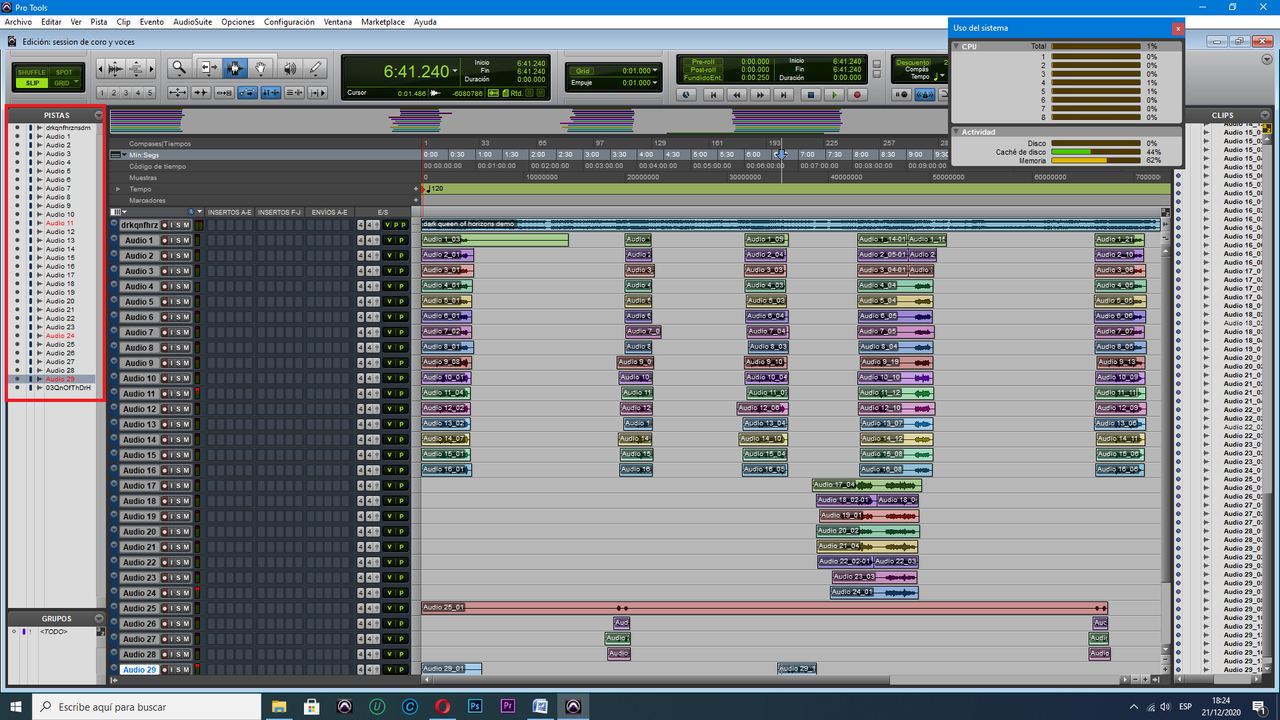
Task: Click the horizontal zoom arrows button
Action: pyautogui.click(x=178, y=92)
